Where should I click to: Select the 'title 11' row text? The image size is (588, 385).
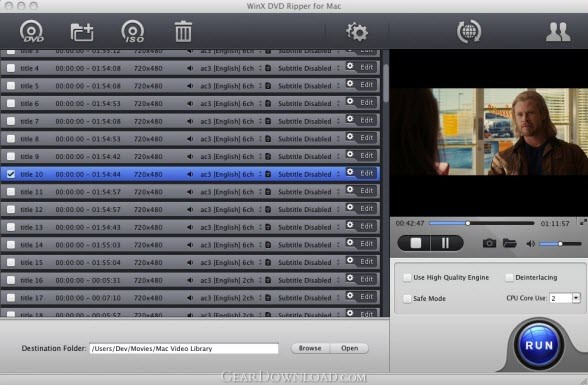click(x=32, y=192)
